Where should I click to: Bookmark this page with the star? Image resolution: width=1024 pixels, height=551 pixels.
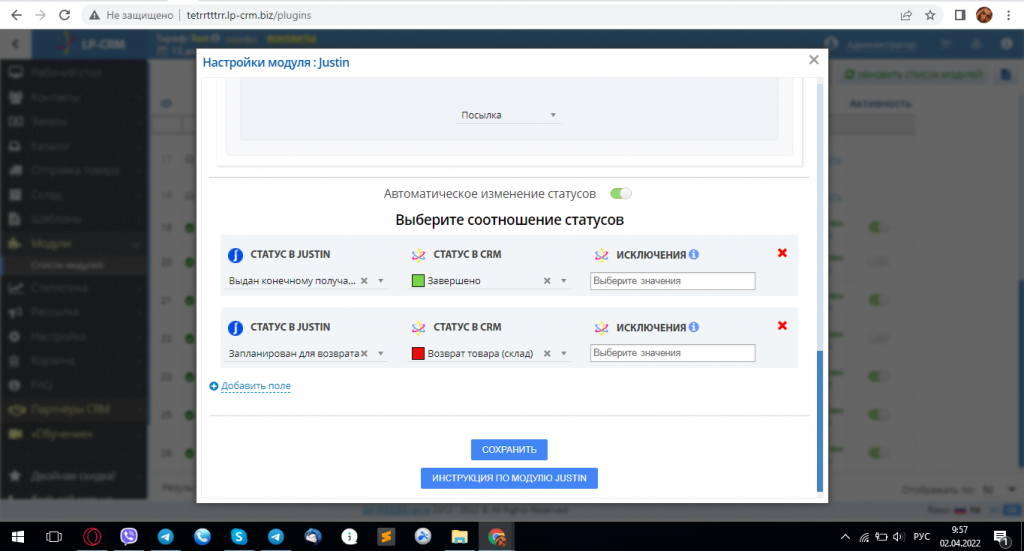tap(930, 15)
